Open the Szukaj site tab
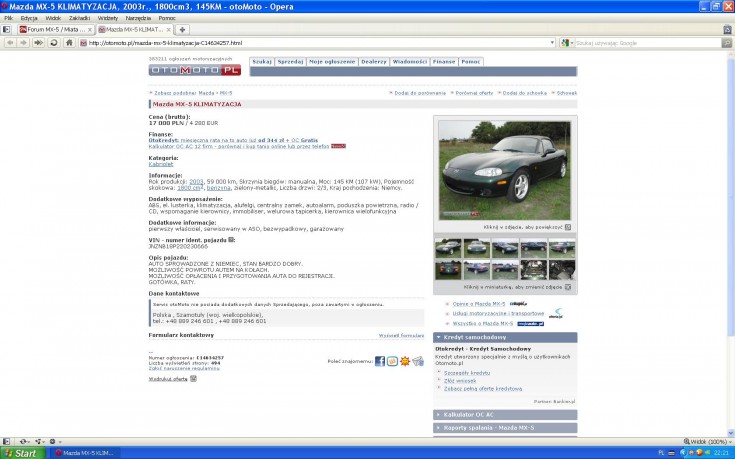Viewport: 735px width, 459px height. point(262,62)
